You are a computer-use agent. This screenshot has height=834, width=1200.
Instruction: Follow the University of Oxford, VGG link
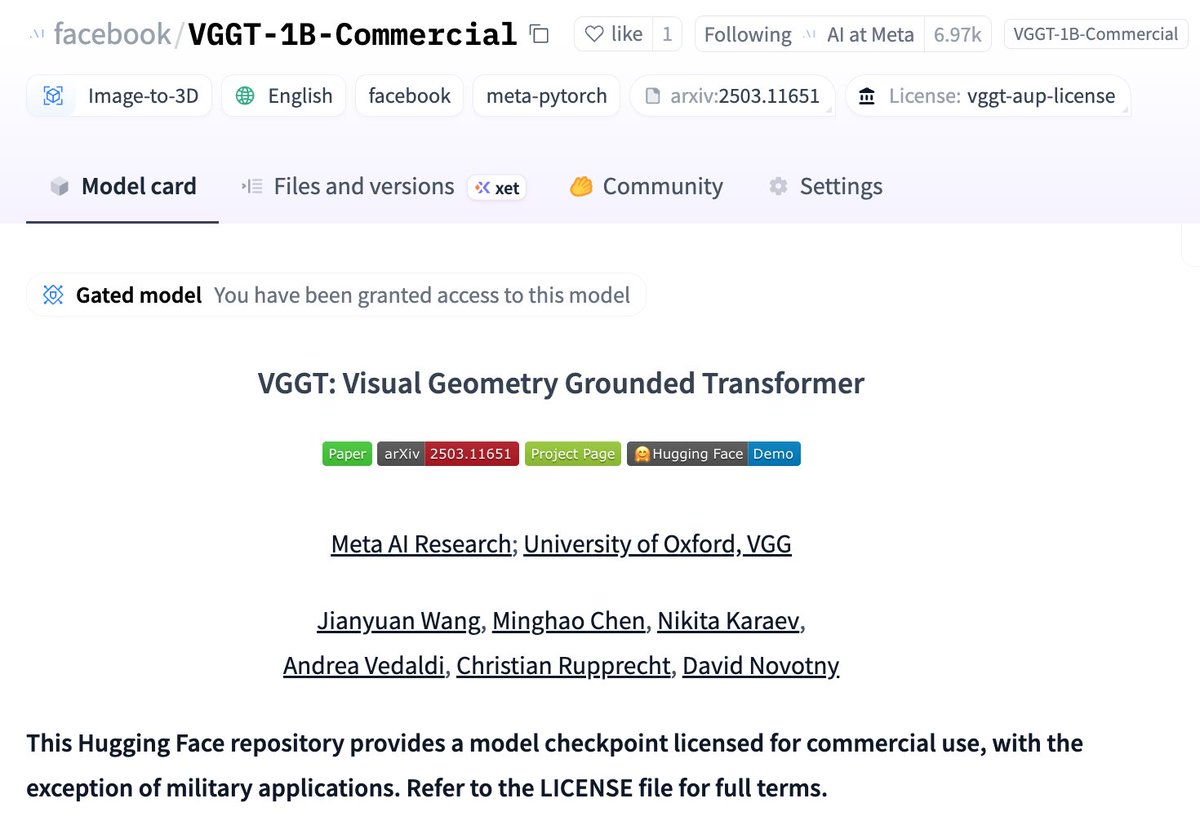pyautogui.click(x=657, y=544)
